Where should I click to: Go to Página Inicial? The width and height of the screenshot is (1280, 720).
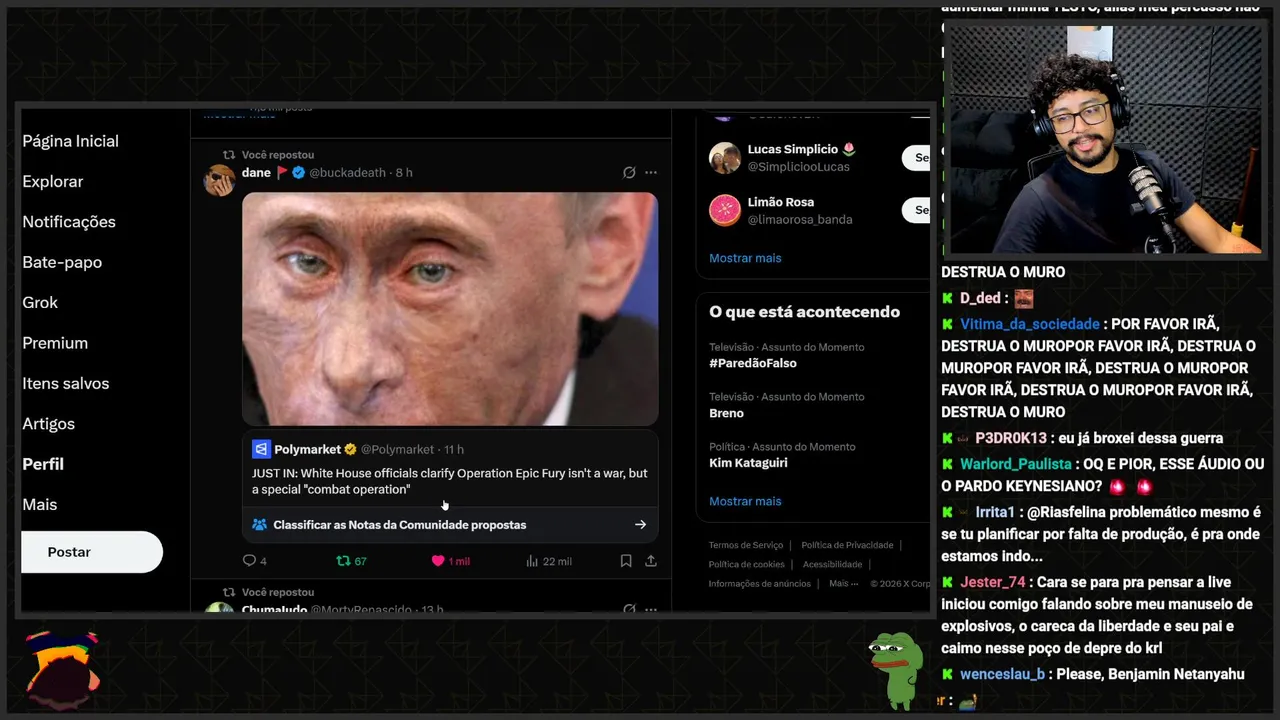[71, 141]
